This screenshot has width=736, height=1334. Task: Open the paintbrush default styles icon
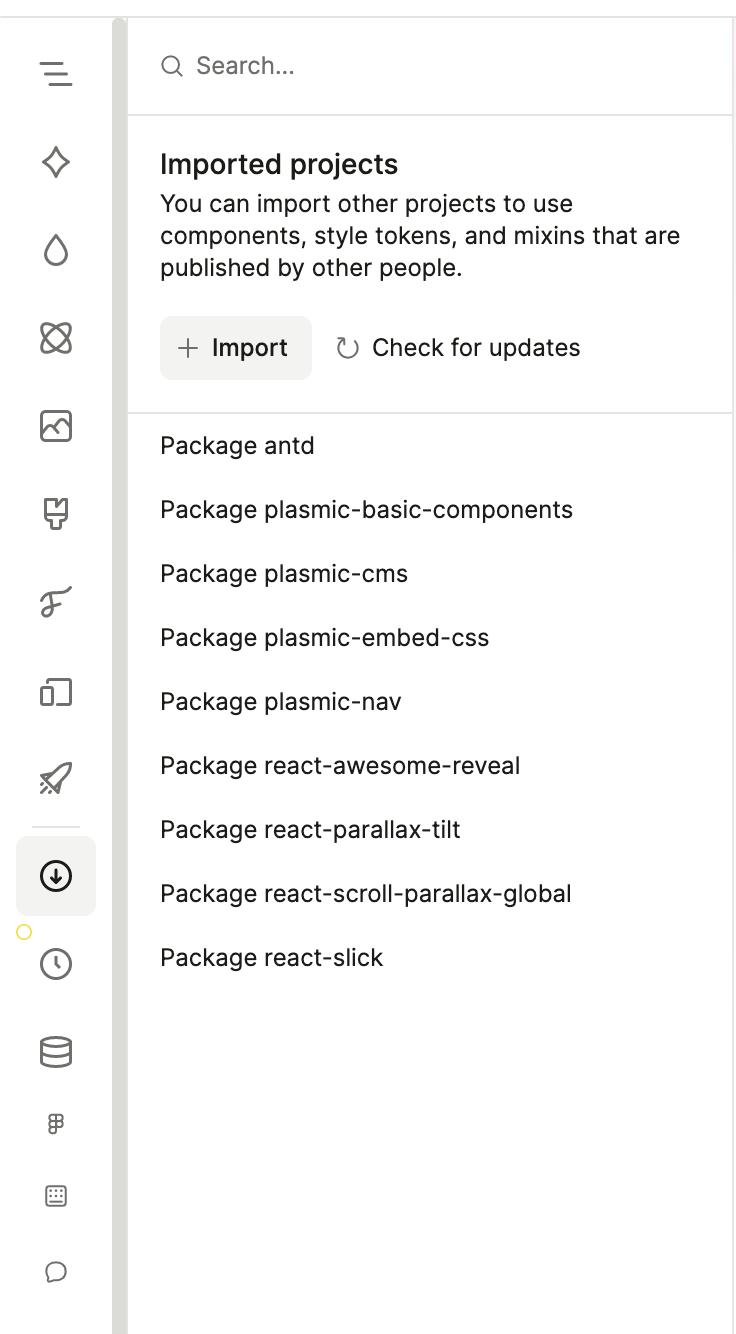(56, 515)
